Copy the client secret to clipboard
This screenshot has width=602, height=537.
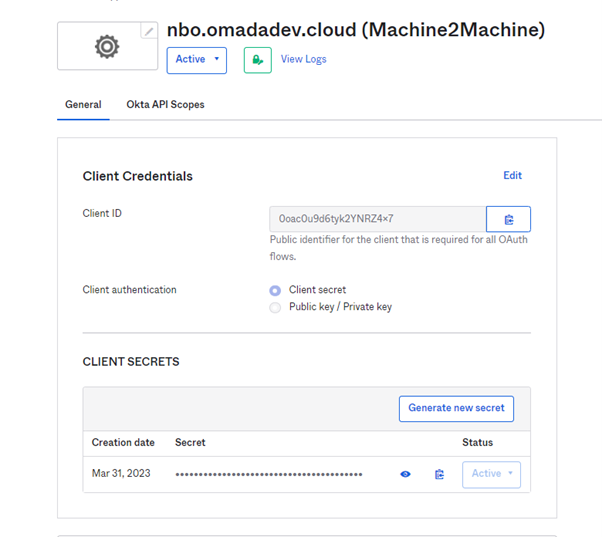pos(439,474)
